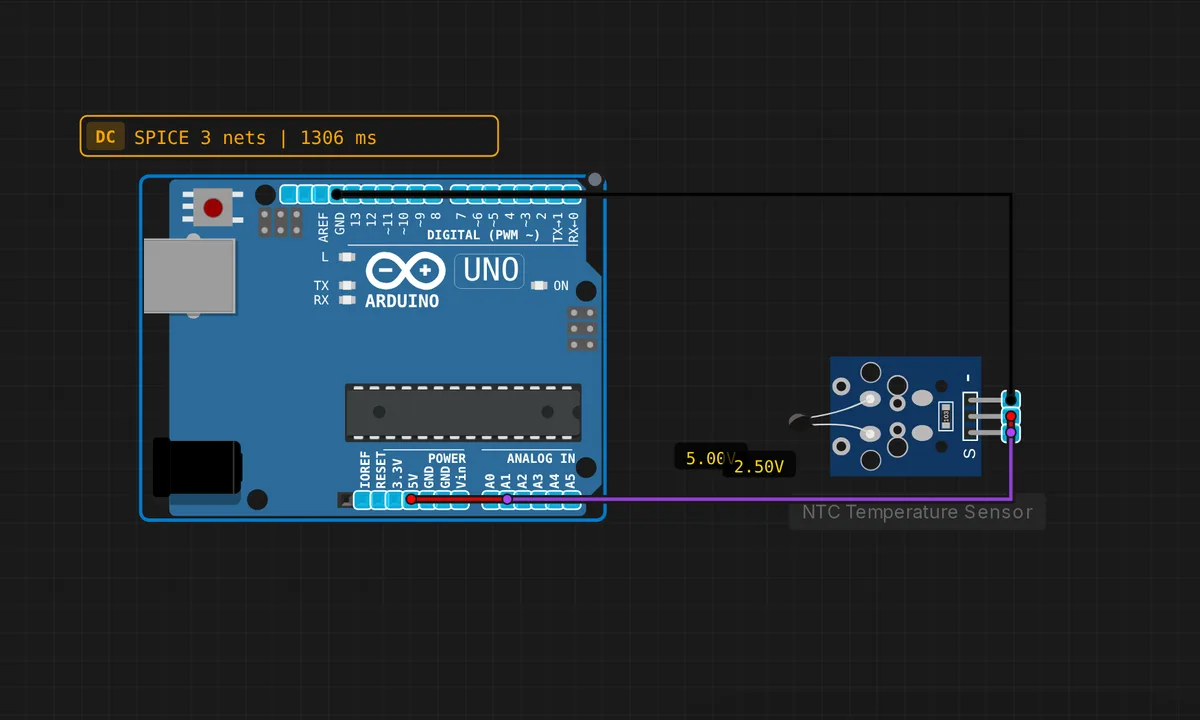Click the 5.00V voltage probe label
This screenshot has width=1200, height=720.
[706, 458]
